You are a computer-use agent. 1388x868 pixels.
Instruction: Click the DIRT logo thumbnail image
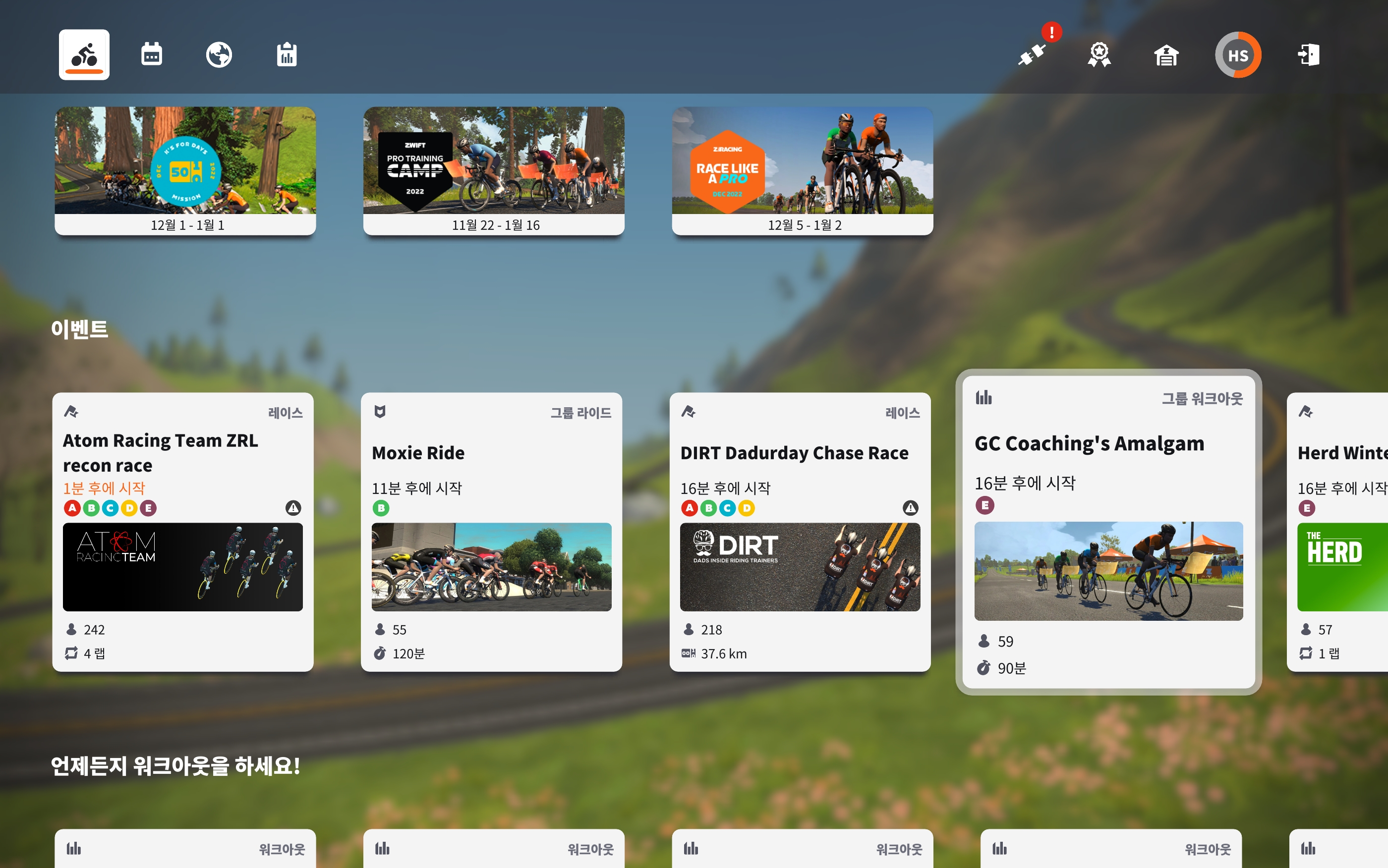point(800,567)
